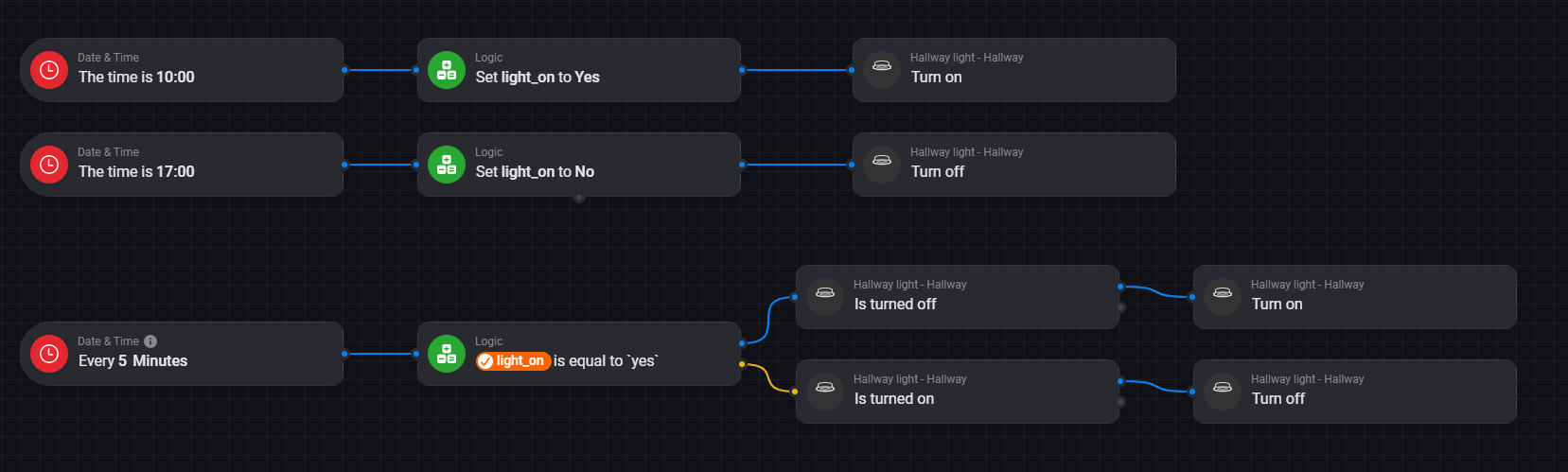This screenshot has height=472, width=1568.
Task: Click the blue true-output dot on the light_on condition card
Action: [742, 343]
